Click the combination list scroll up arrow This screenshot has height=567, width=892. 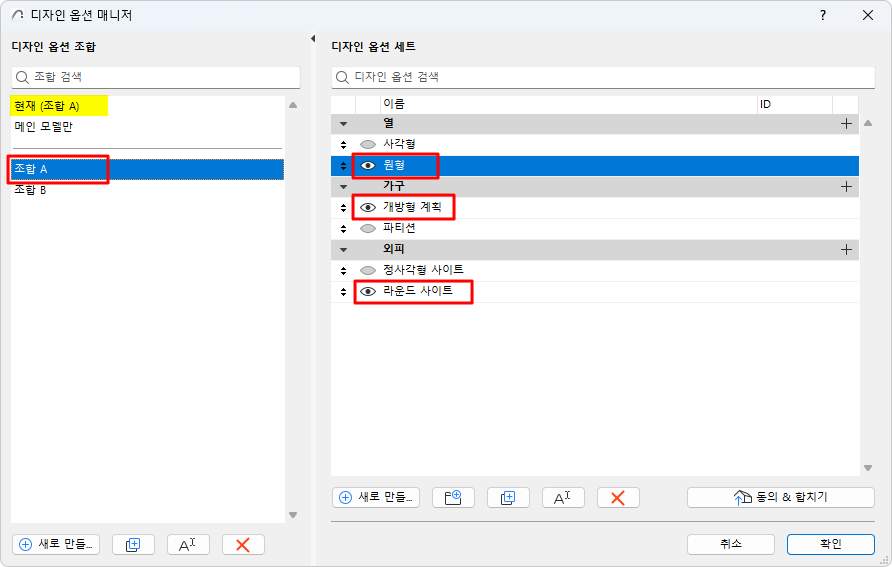(293, 105)
